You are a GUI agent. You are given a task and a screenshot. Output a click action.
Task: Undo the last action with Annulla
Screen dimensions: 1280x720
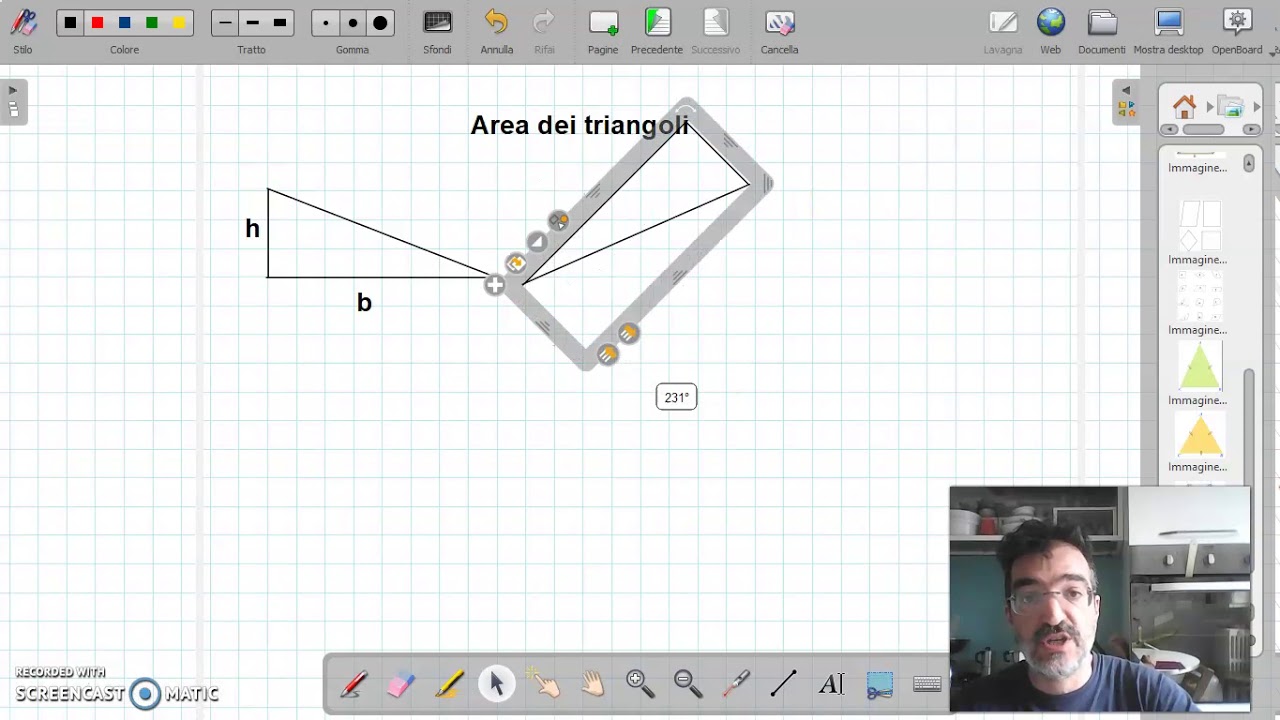click(x=496, y=30)
